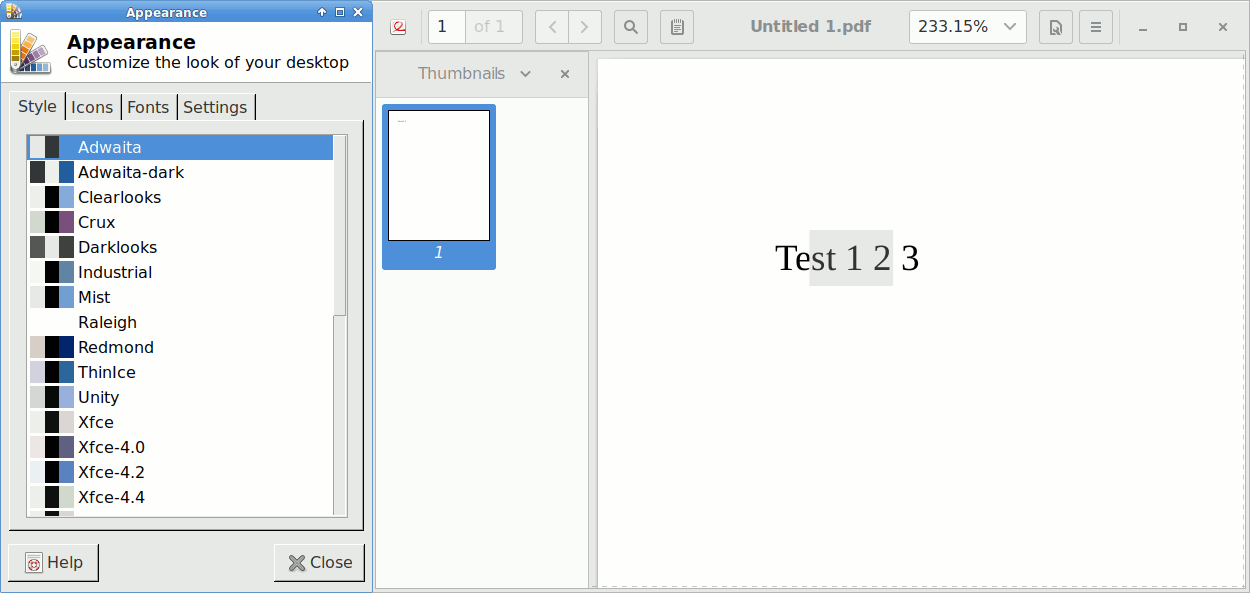Click the Close button in Appearance
The image size is (1250, 593).
click(x=320, y=563)
